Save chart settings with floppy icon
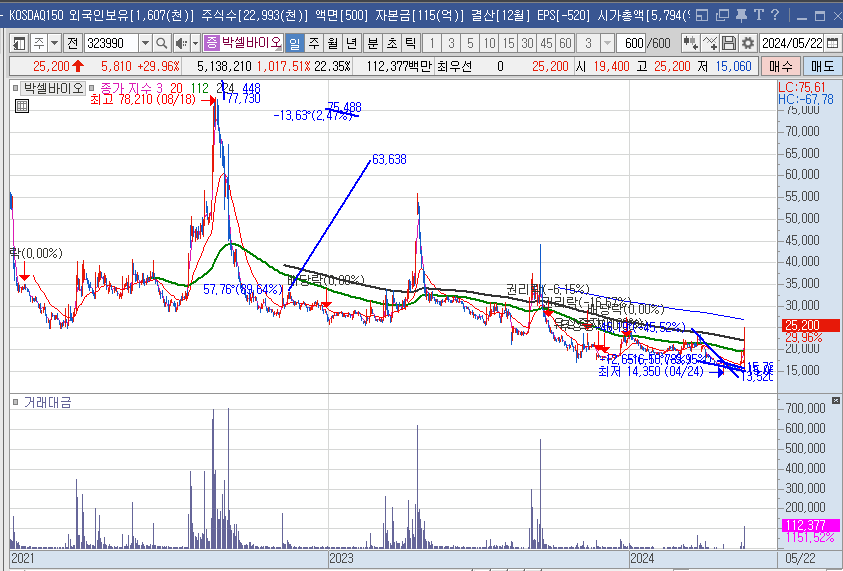Screen dimensions: 843x571 pos(728,42)
